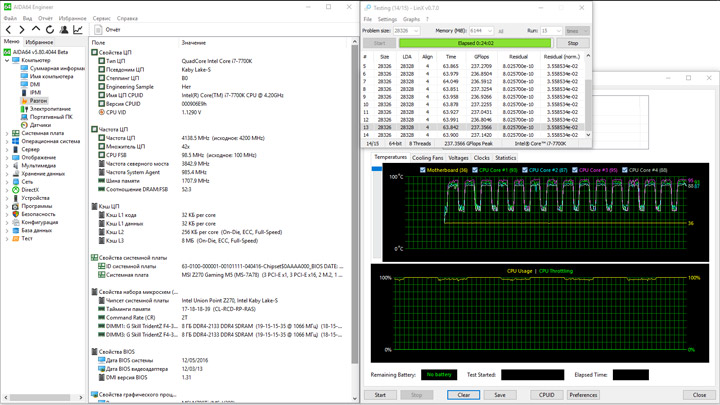Click the graph chart toolbar icon
720x405 pixels.
click(x=79, y=30)
